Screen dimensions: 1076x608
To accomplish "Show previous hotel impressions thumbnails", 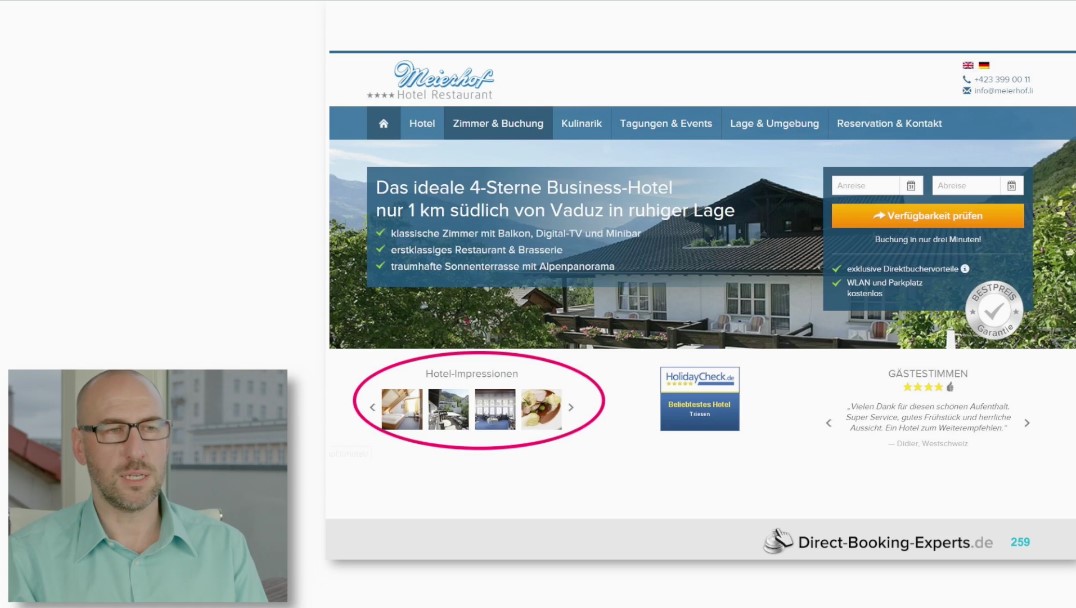I will (x=373, y=408).
